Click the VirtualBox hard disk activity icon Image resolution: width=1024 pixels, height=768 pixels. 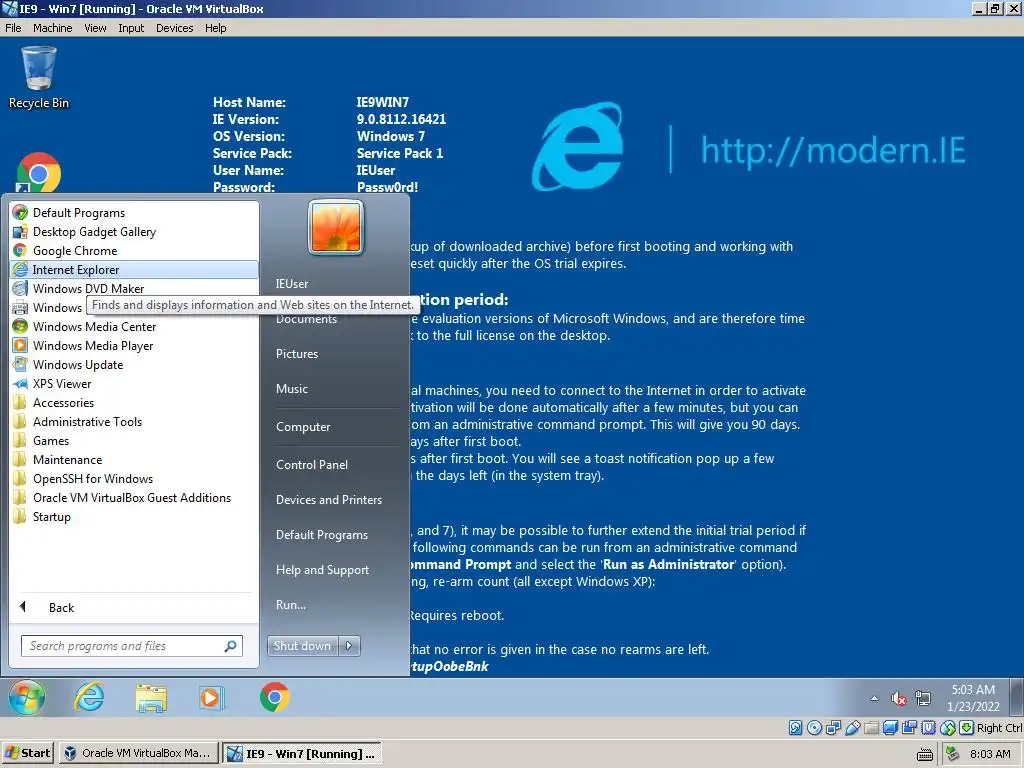795,728
